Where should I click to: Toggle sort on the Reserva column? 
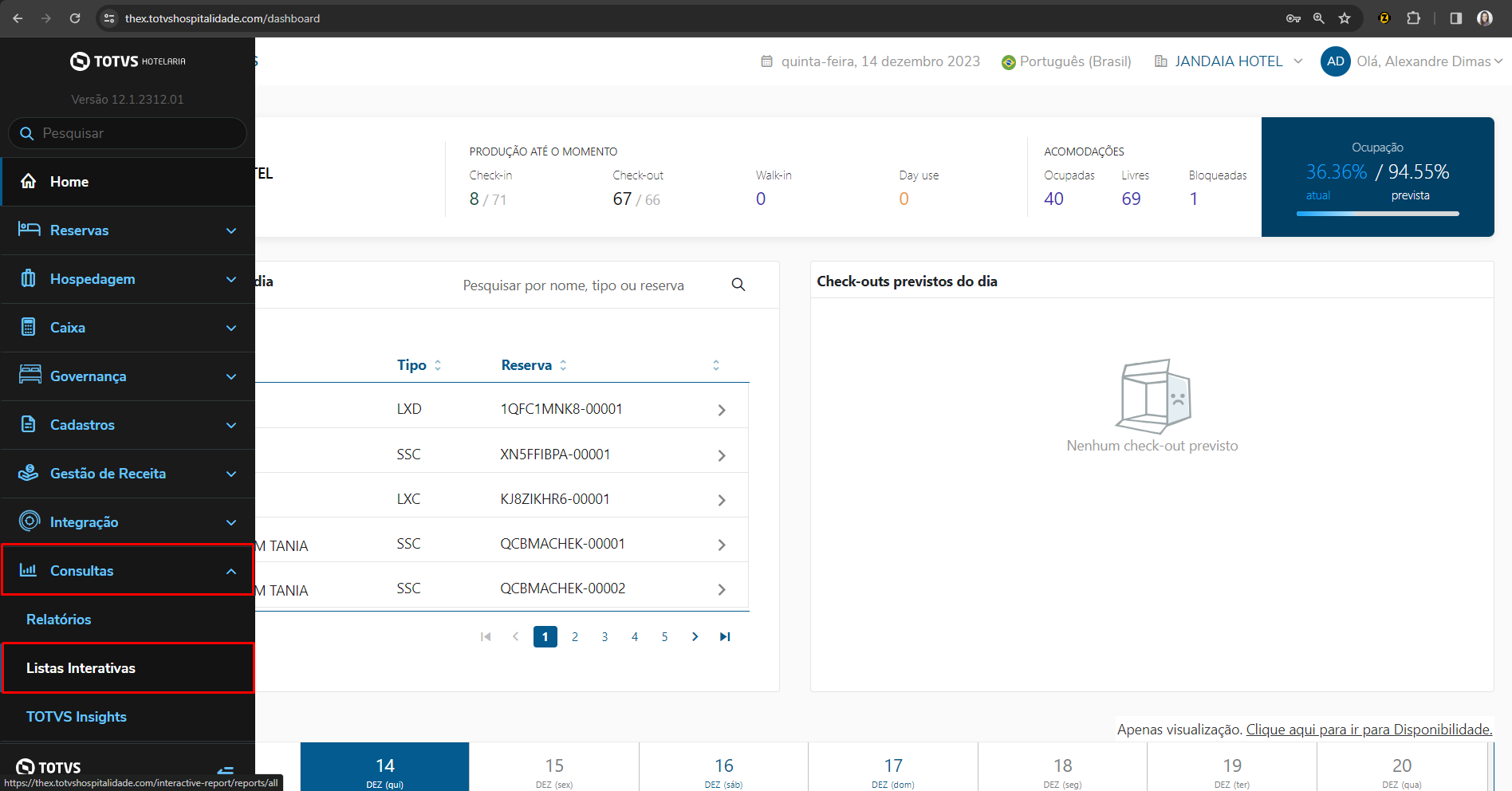(x=563, y=364)
